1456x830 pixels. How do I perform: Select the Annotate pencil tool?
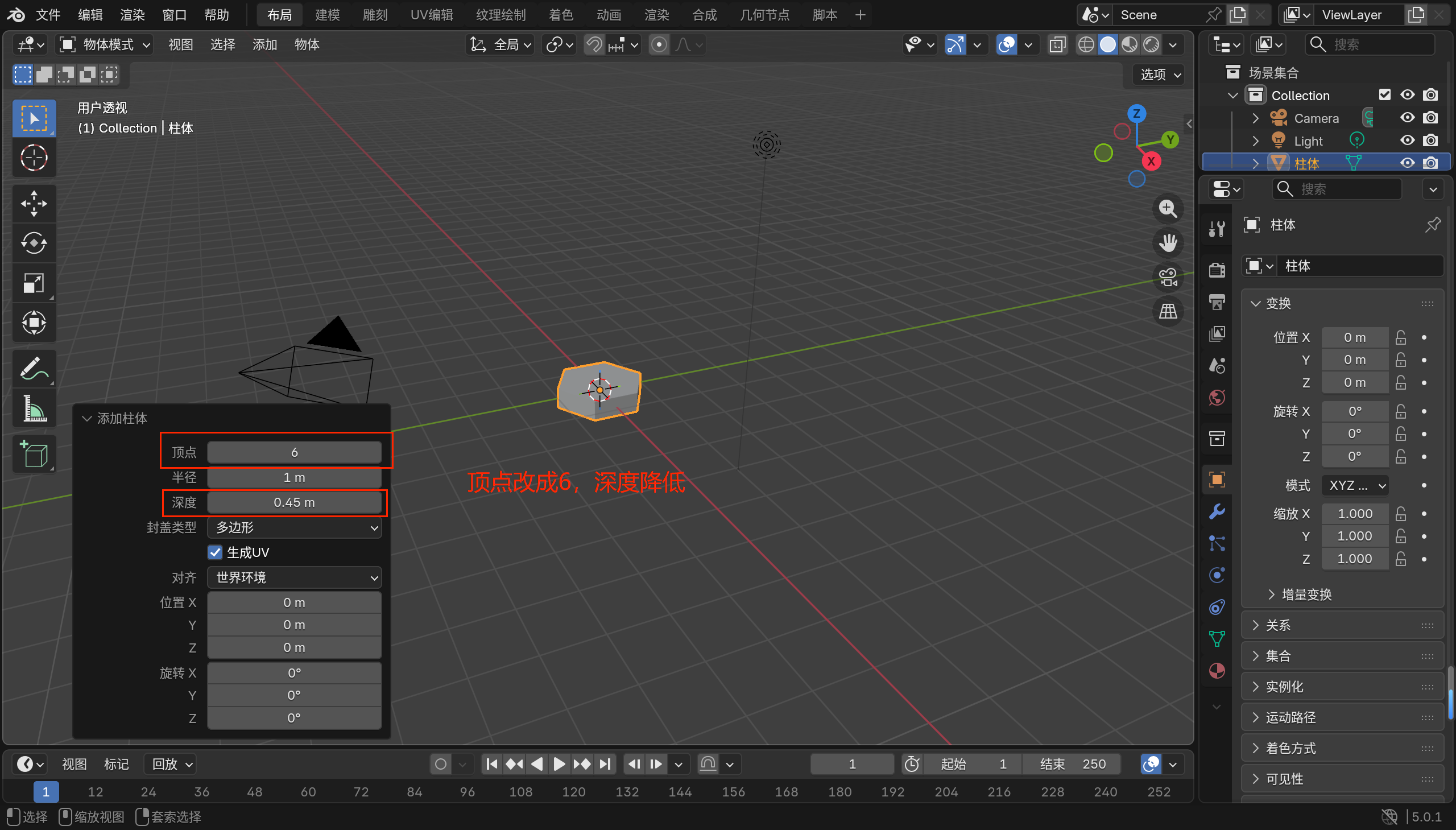tap(34, 369)
